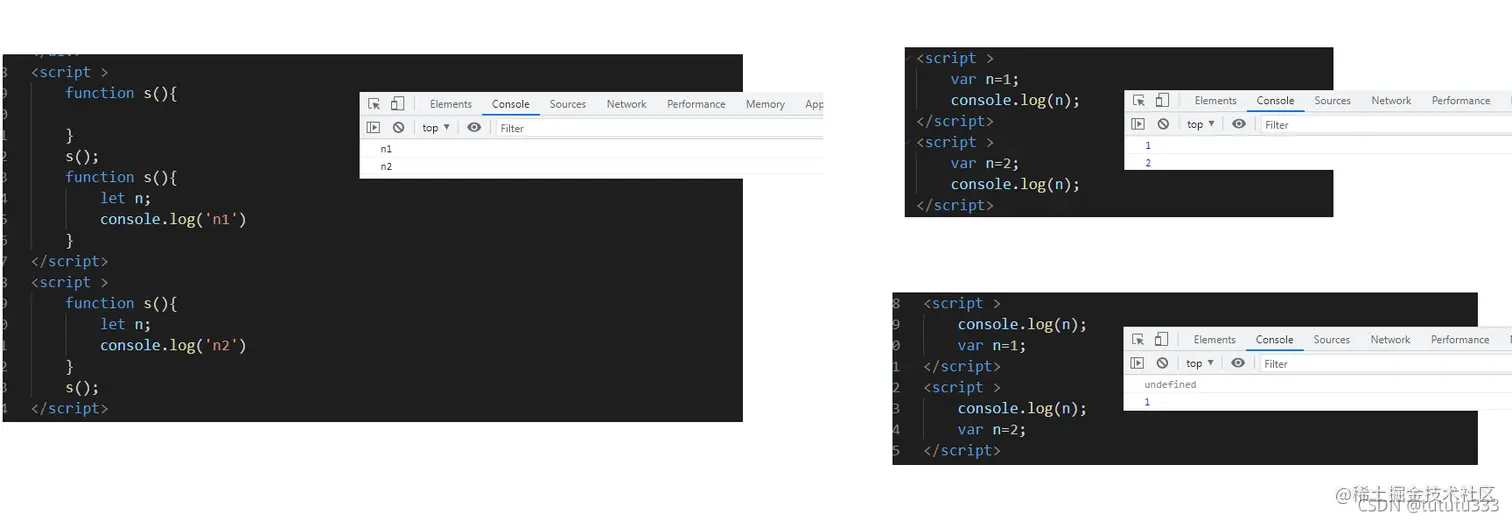Open Network tab in panel showing undefined
Viewport: 1512px width, 521px height.
click(x=1391, y=339)
